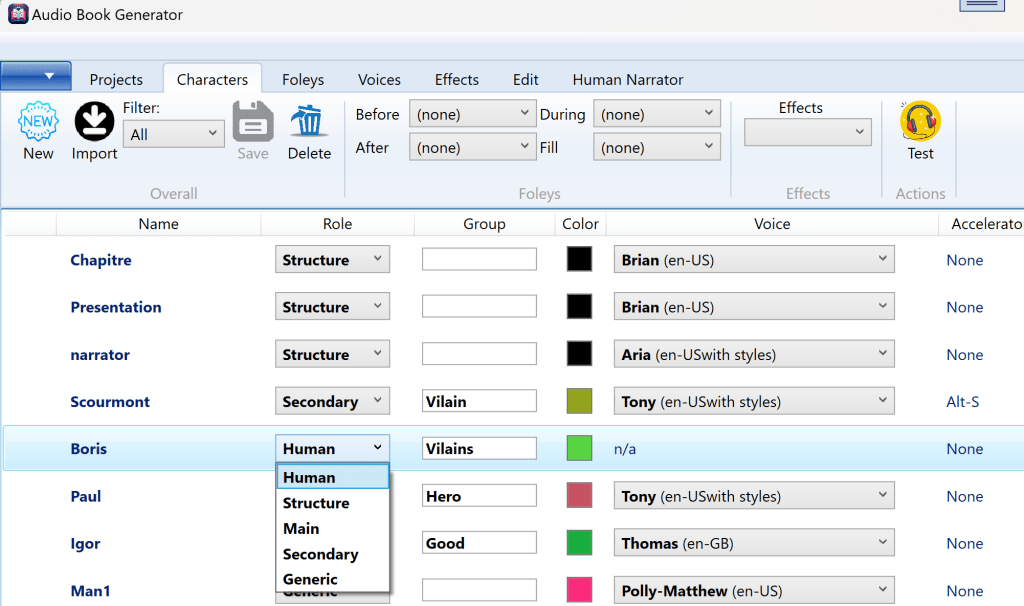
Task: Click the Save floppy disk icon
Action: 253,122
